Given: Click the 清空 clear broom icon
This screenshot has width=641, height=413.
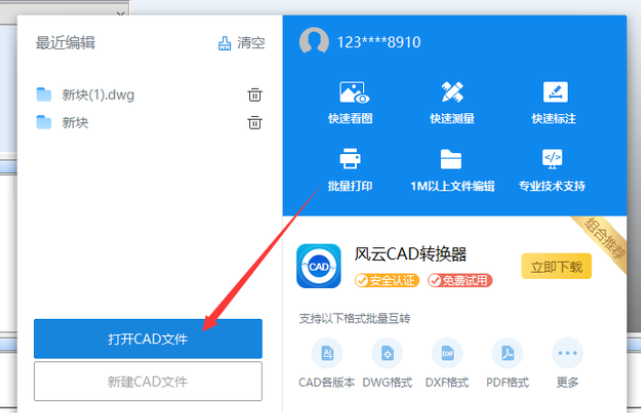Looking at the screenshot, I should [224, 43].
